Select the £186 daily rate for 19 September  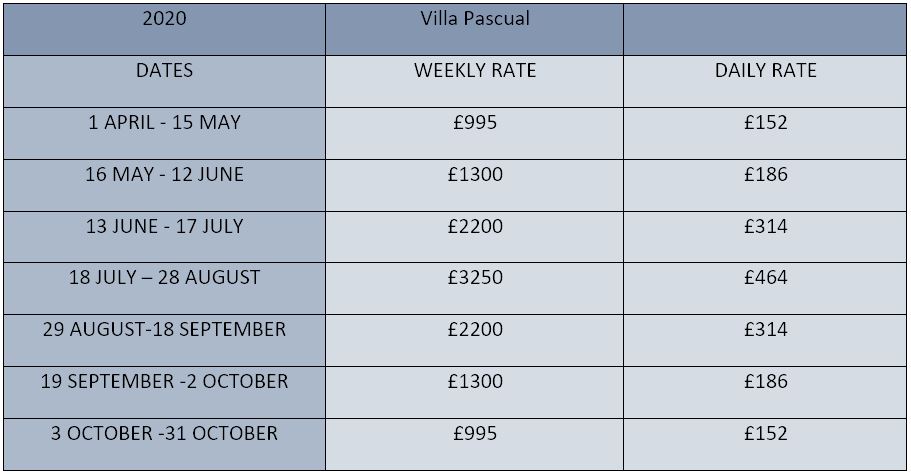coord(765,382)
